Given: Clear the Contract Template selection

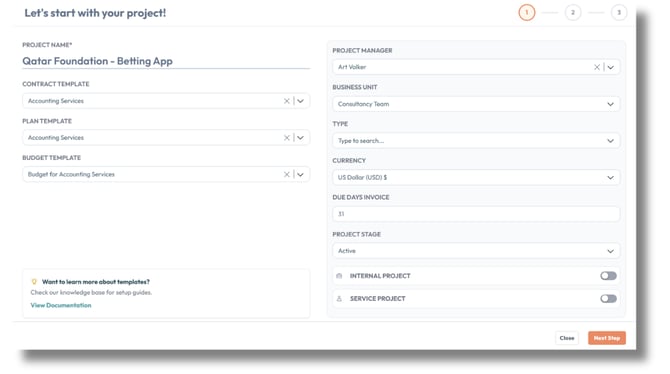Looking at the screenshot, I should pos(287,101).
